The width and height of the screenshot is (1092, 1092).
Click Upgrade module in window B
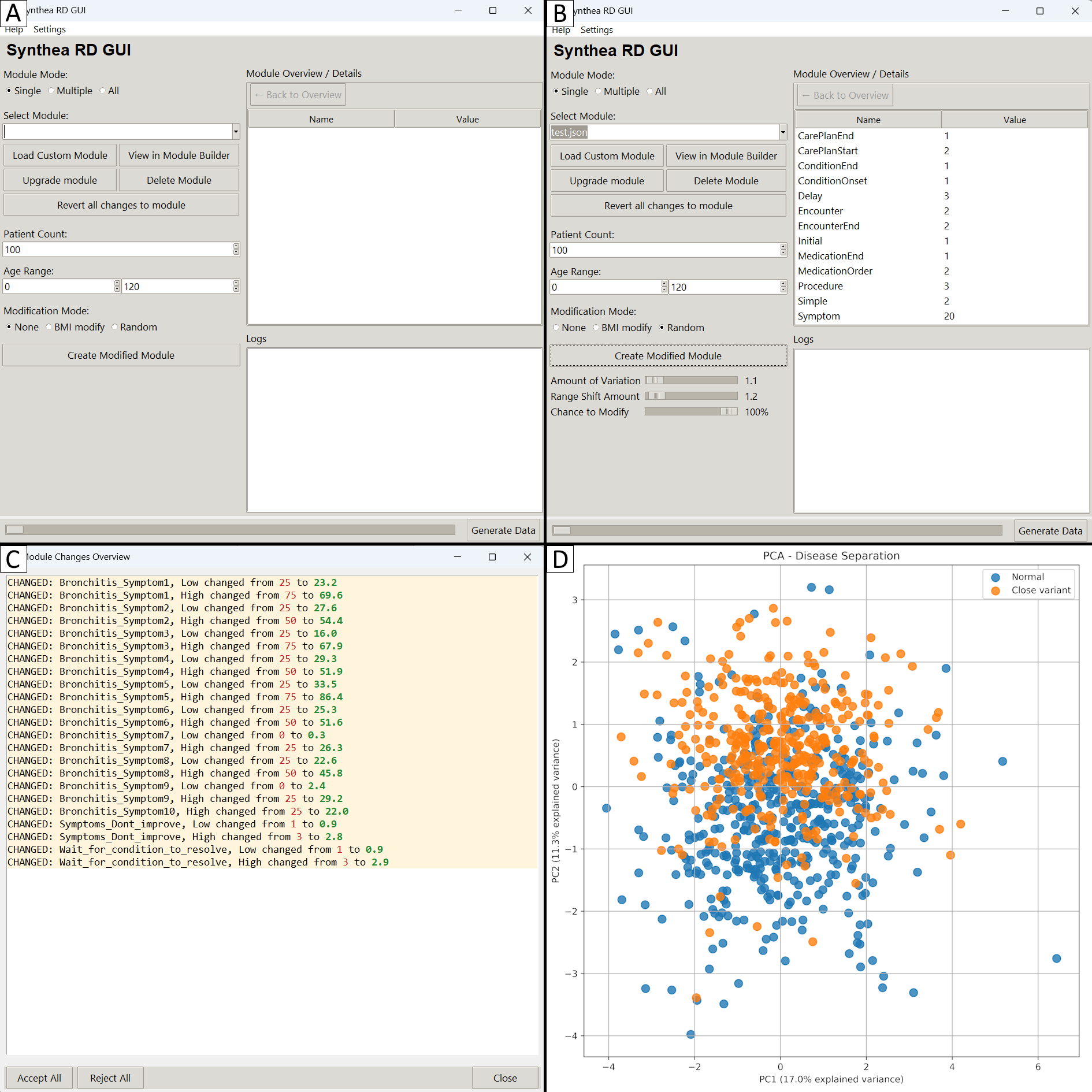607,181
